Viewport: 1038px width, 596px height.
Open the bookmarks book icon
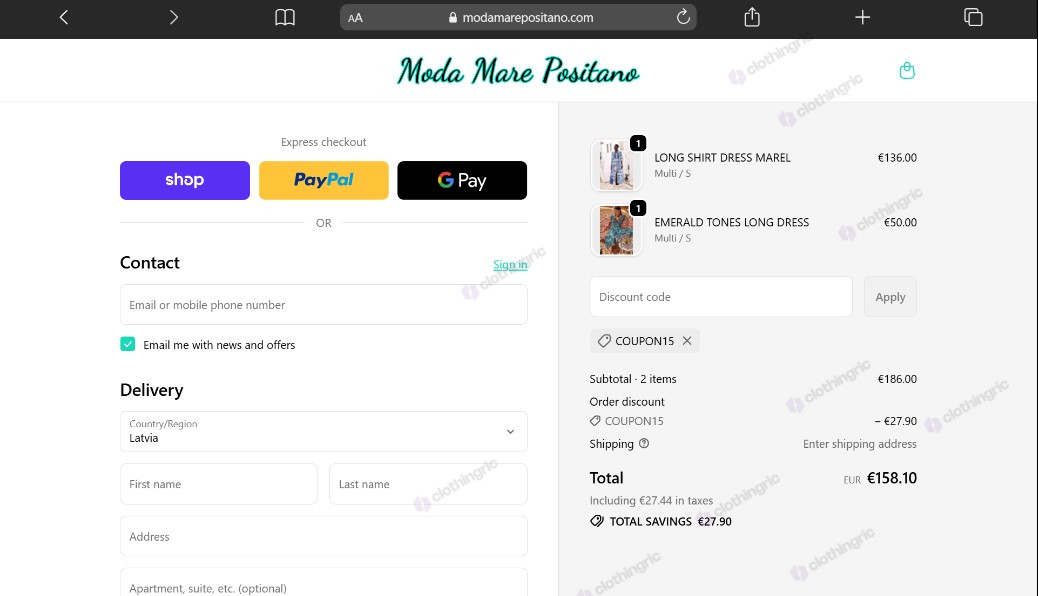[285, 17]
